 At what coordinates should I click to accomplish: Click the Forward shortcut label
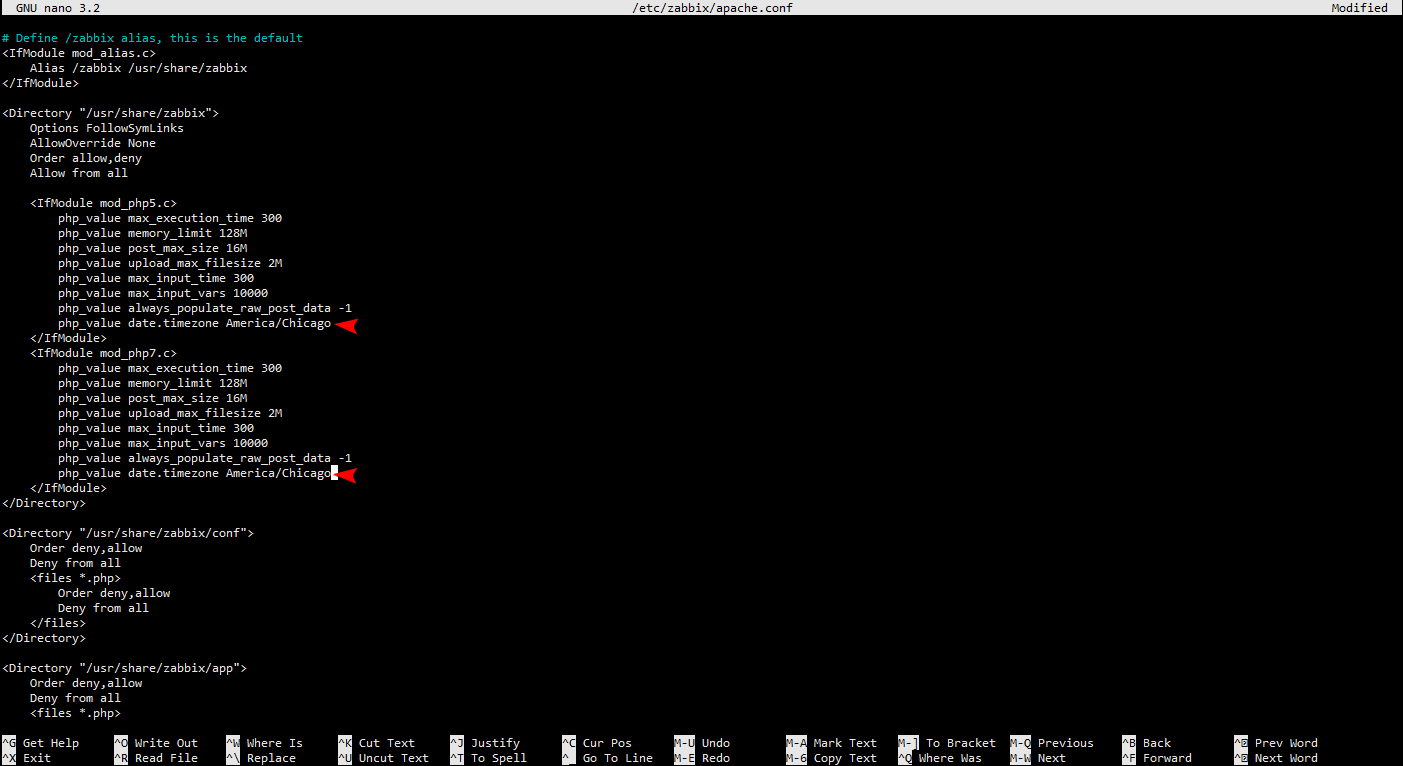pos(1167,758)
